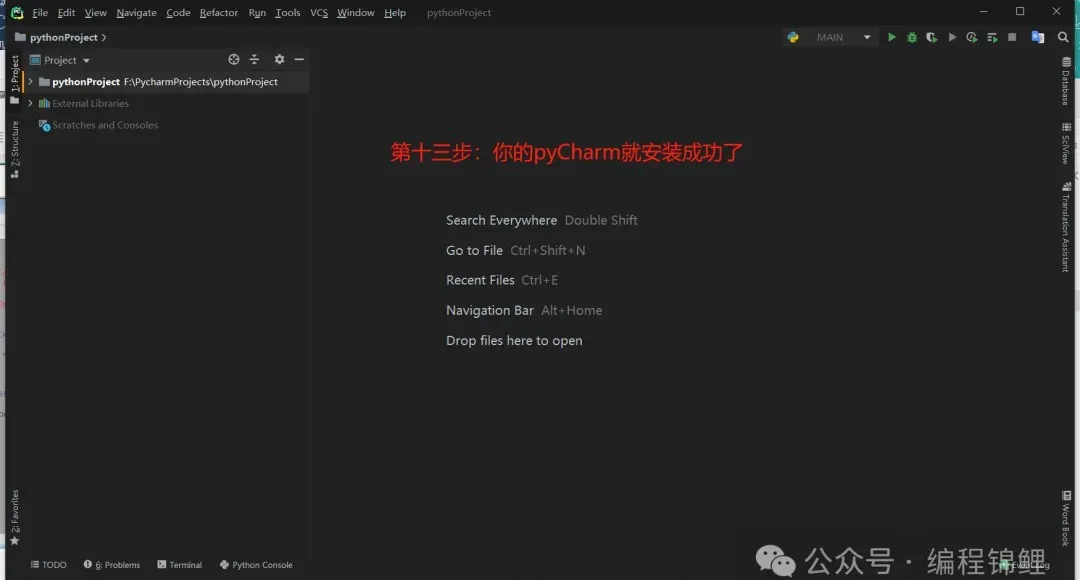Image resolution: width=1080 pixels, height=580 pixels.
Task: Open the VCS menu
Action: pyautogui.click(x=319, y=12)
